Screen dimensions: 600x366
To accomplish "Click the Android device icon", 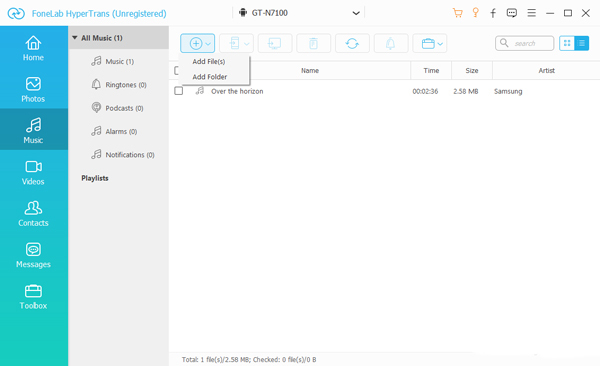I will point(243,13).
